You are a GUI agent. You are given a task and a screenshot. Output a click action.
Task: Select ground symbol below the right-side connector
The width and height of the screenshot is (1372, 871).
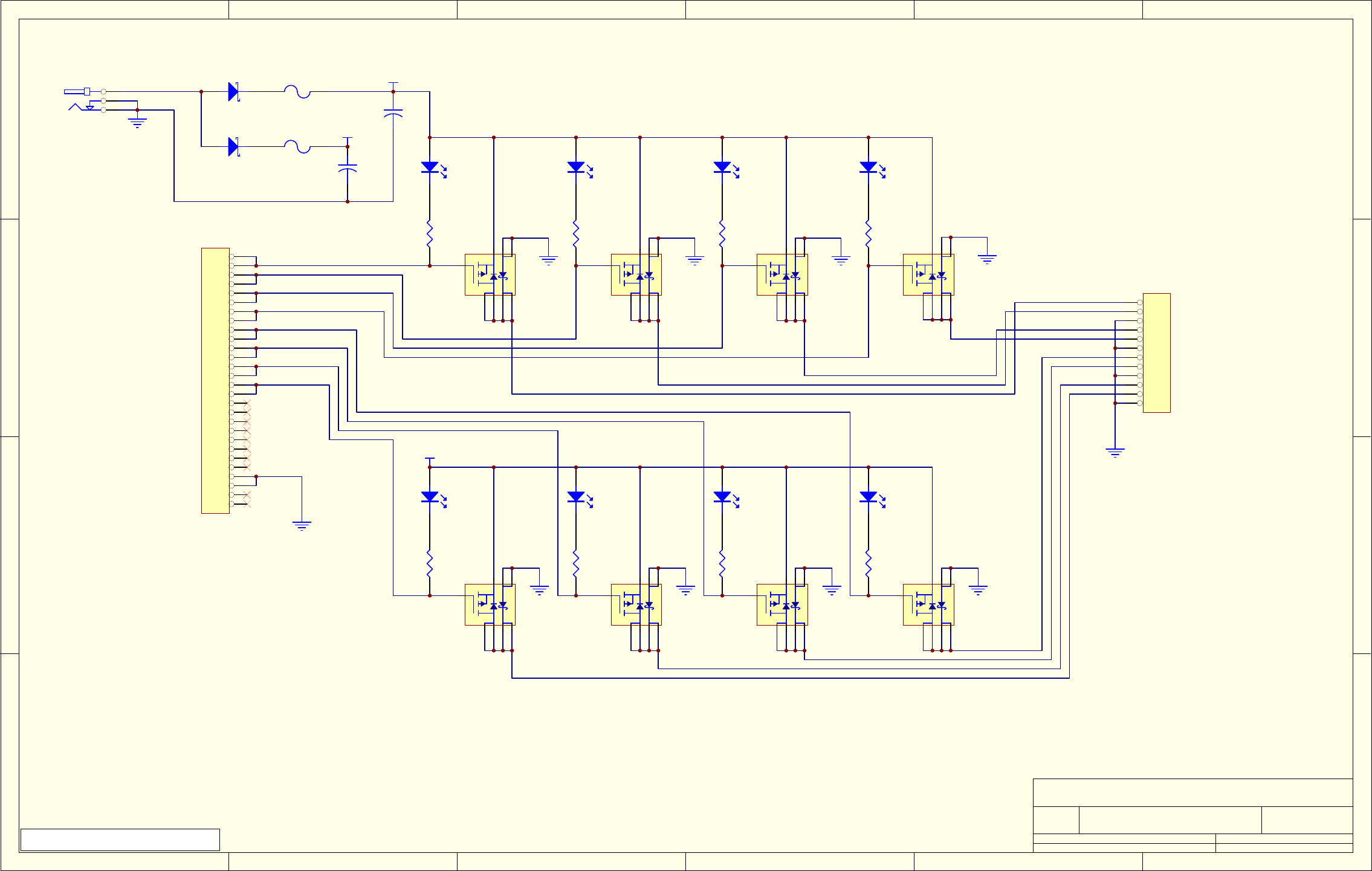pyautogui.click(x=1115, y=453)
